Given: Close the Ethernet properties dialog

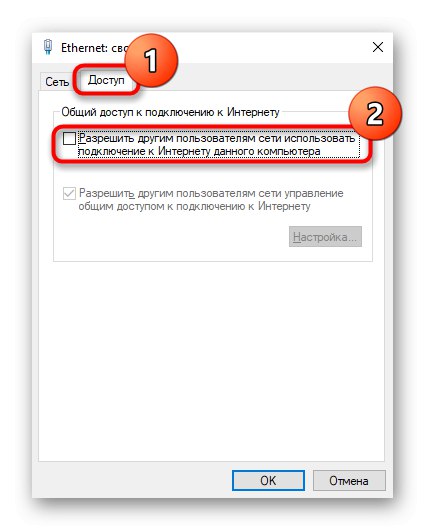Looking at the screenshot, I should pos(378,47).
